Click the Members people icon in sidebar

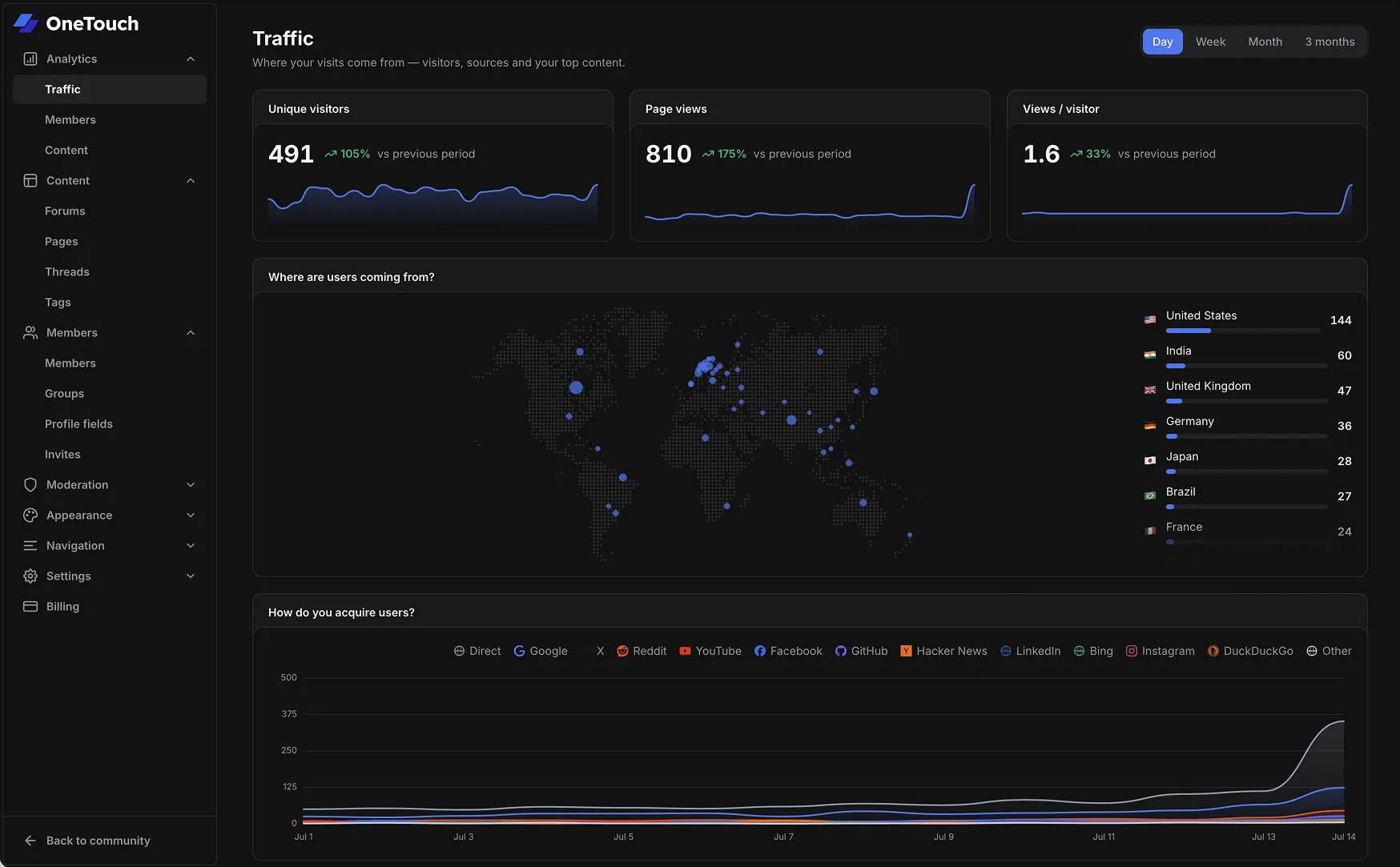pyautogui.click(x=30, y=332)
